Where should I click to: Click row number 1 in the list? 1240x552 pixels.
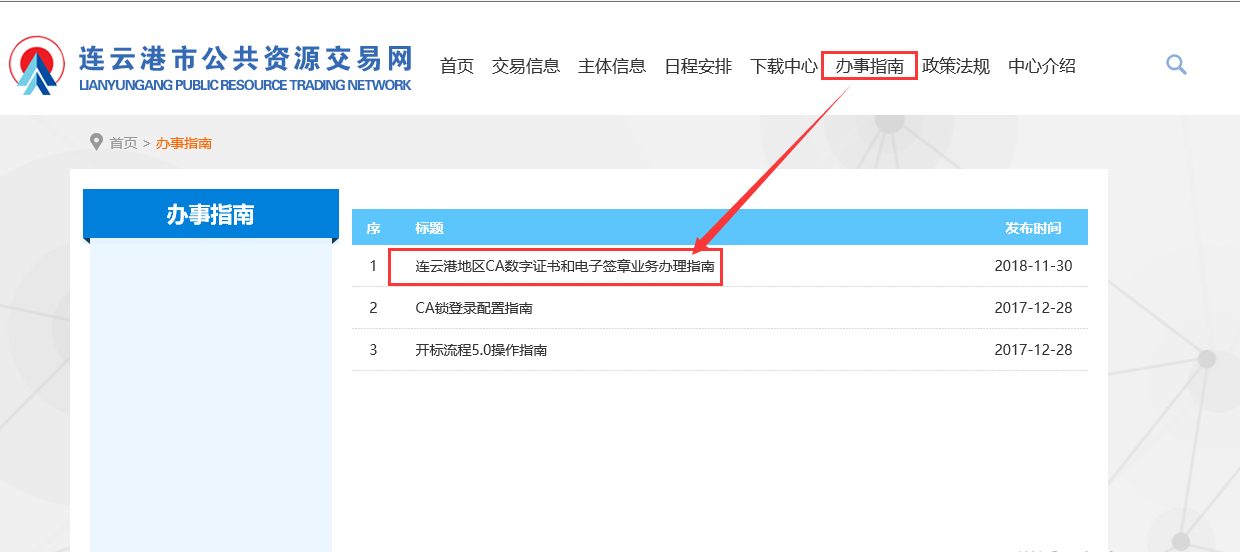coord(373,267)
